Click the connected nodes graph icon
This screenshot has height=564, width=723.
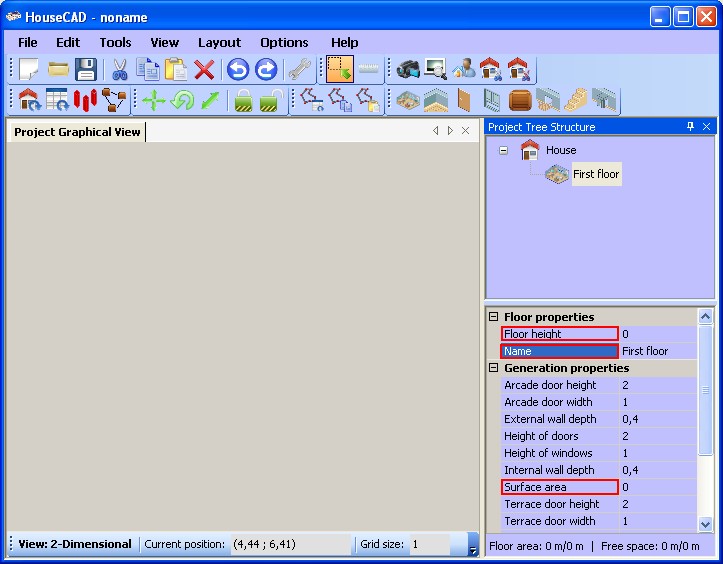point(113,100)
